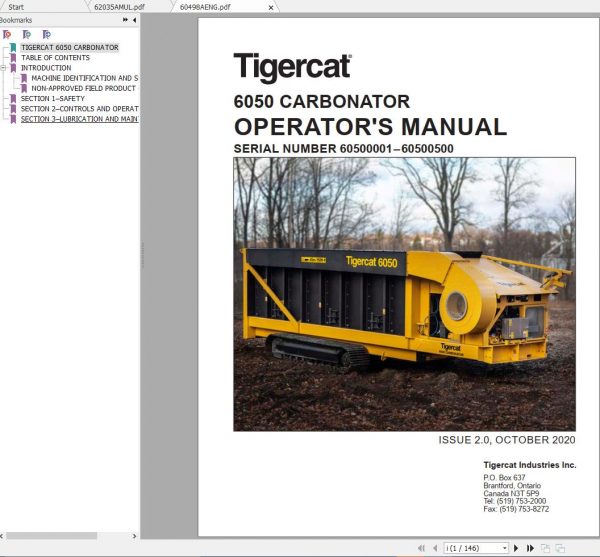Select the INTRODUCTION bookmark
The image size is (600, 557).
pos(46,68)
